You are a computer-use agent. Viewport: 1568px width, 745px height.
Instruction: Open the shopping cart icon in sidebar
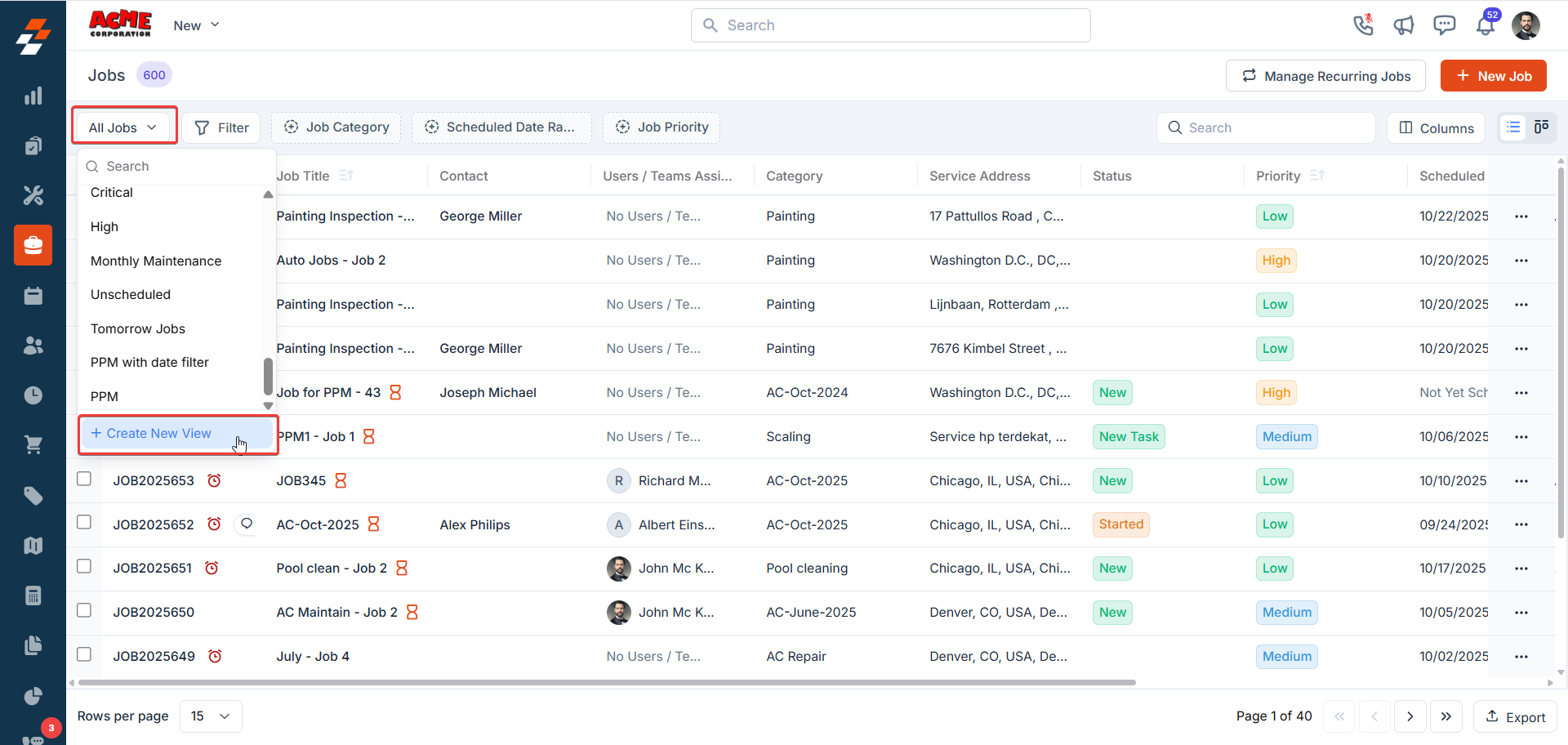point(33,444)
